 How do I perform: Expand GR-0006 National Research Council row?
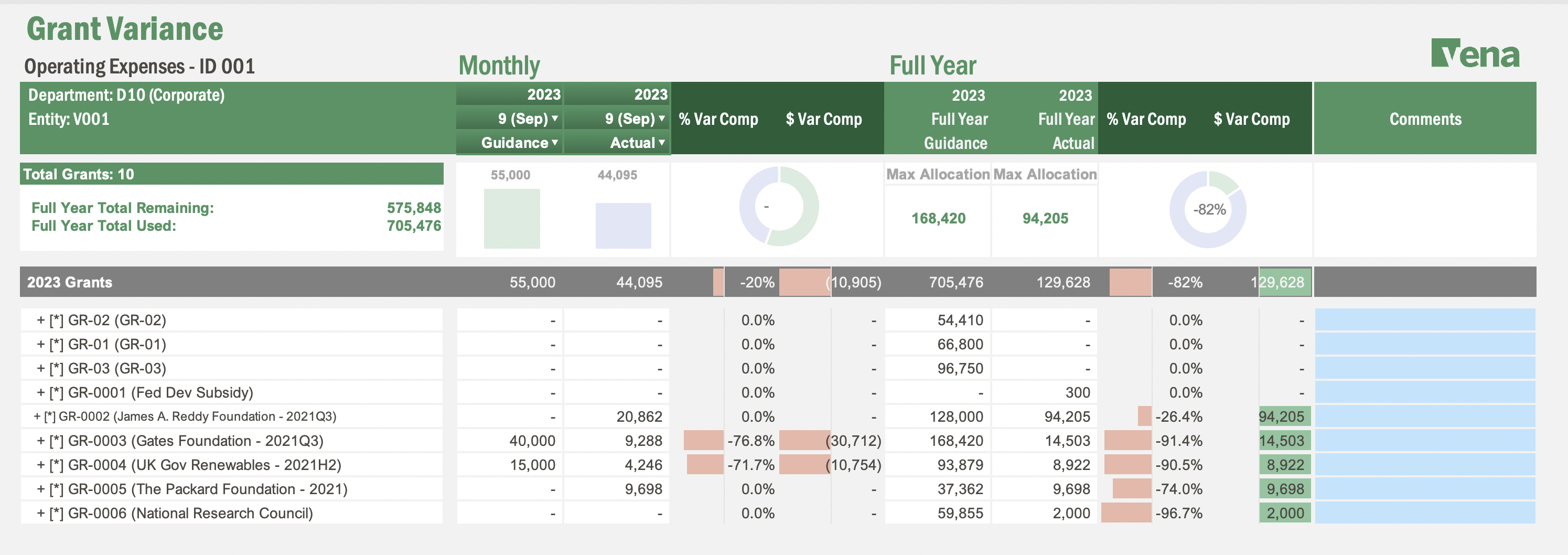[41, 513]
